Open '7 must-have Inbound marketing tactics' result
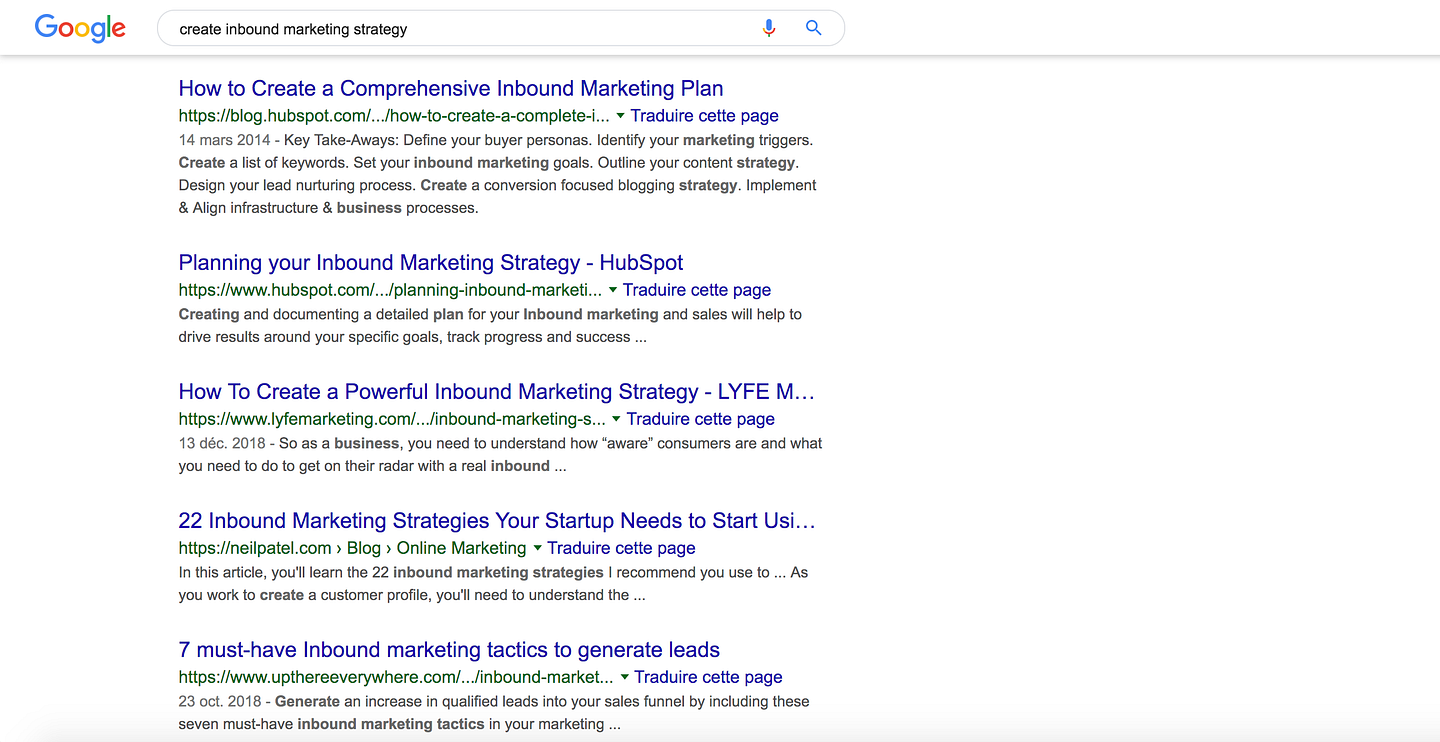This screenshot has height=742, width=1440. 449,650
